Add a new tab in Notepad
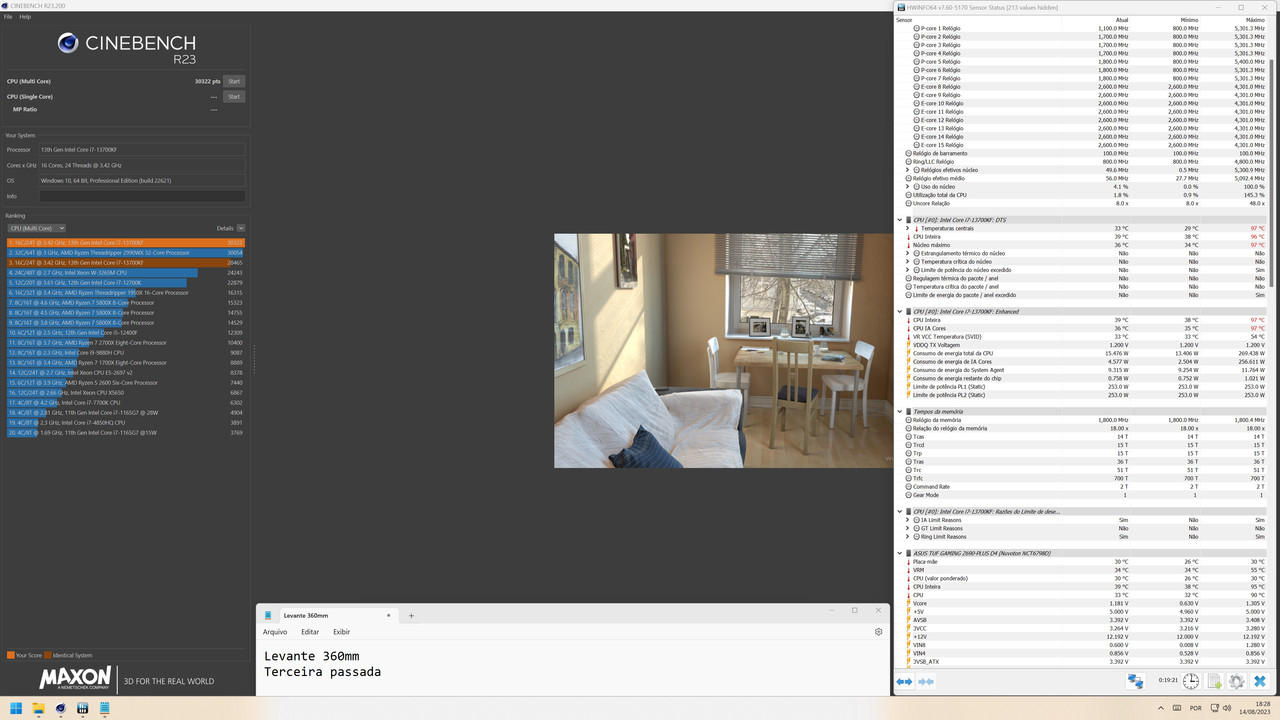1280x720 pixels. tap(411, 615)
